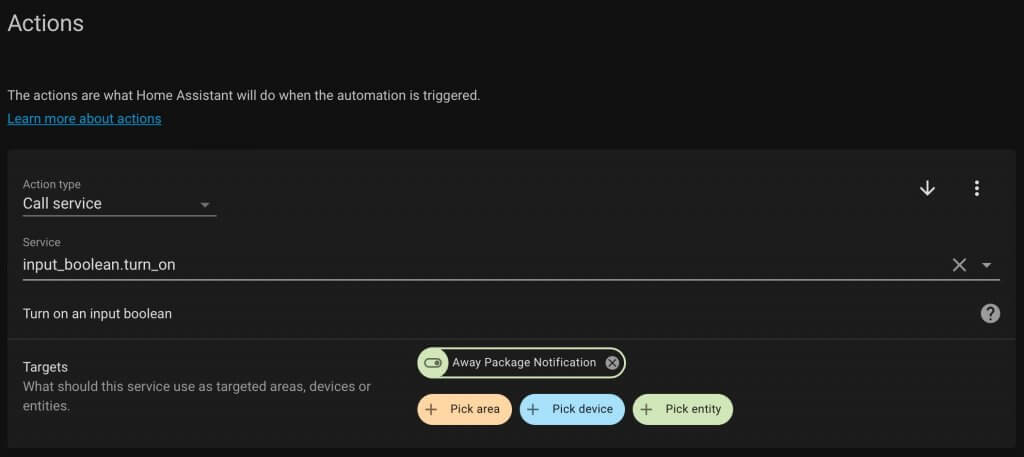Click the plus icon on Pick area
Viewport: 1024px width, 457px height.
tap(431, 409)
